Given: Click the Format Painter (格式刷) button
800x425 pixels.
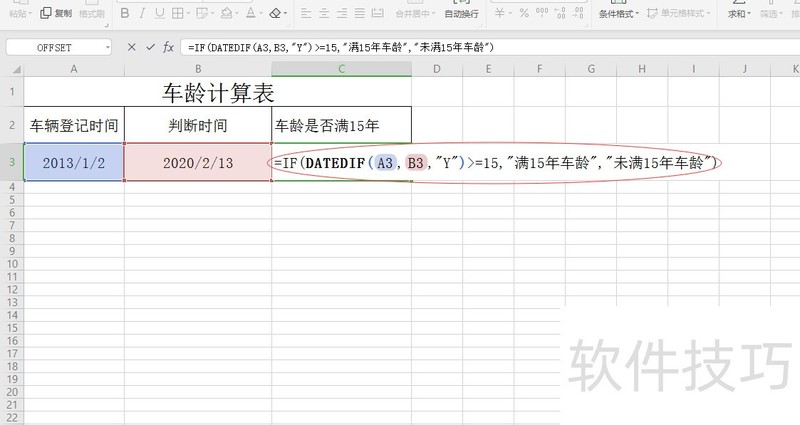Looking at the screenshot, I should (x=92, y=14).
